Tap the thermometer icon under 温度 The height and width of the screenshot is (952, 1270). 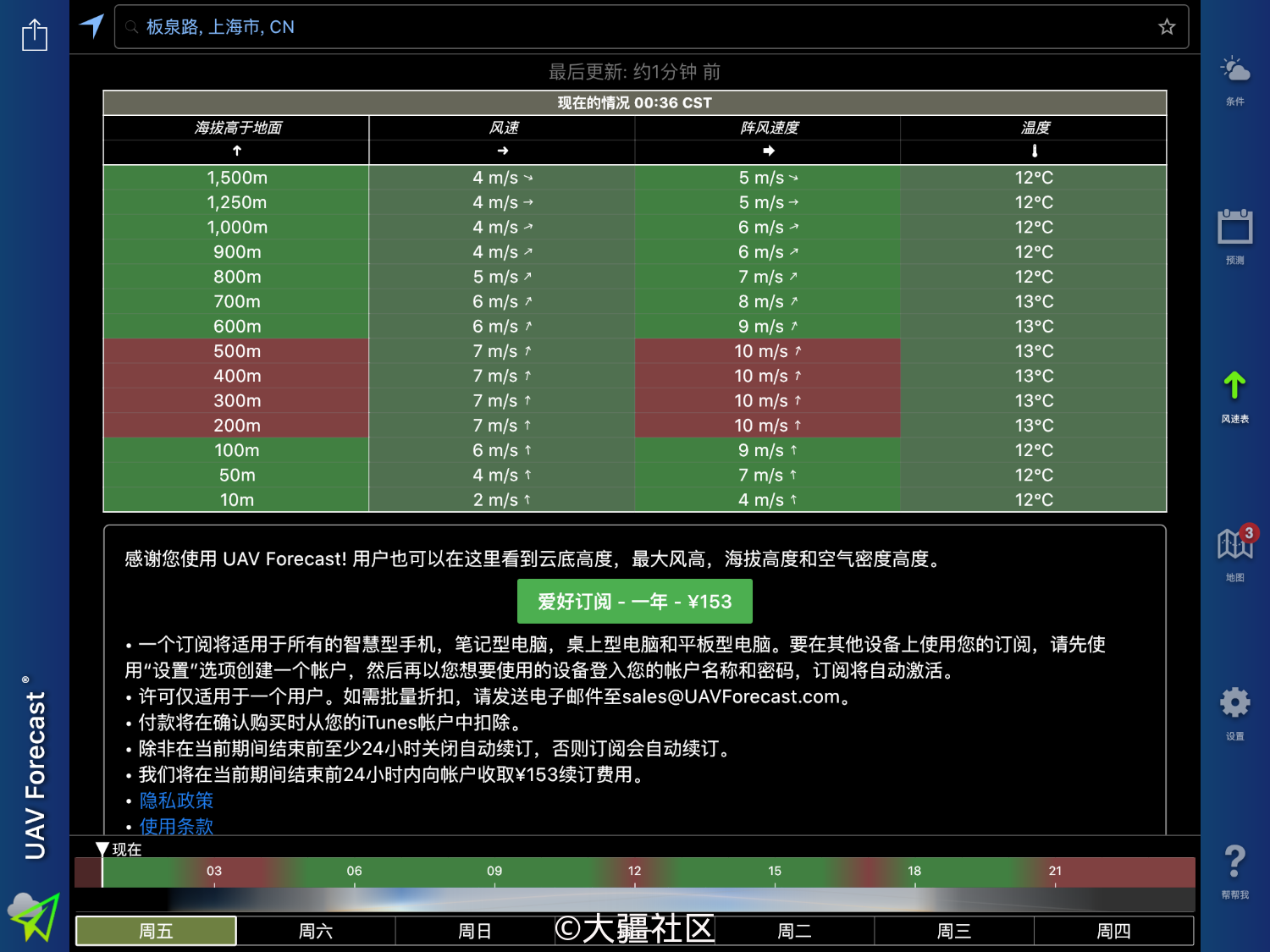(1035, 151)
